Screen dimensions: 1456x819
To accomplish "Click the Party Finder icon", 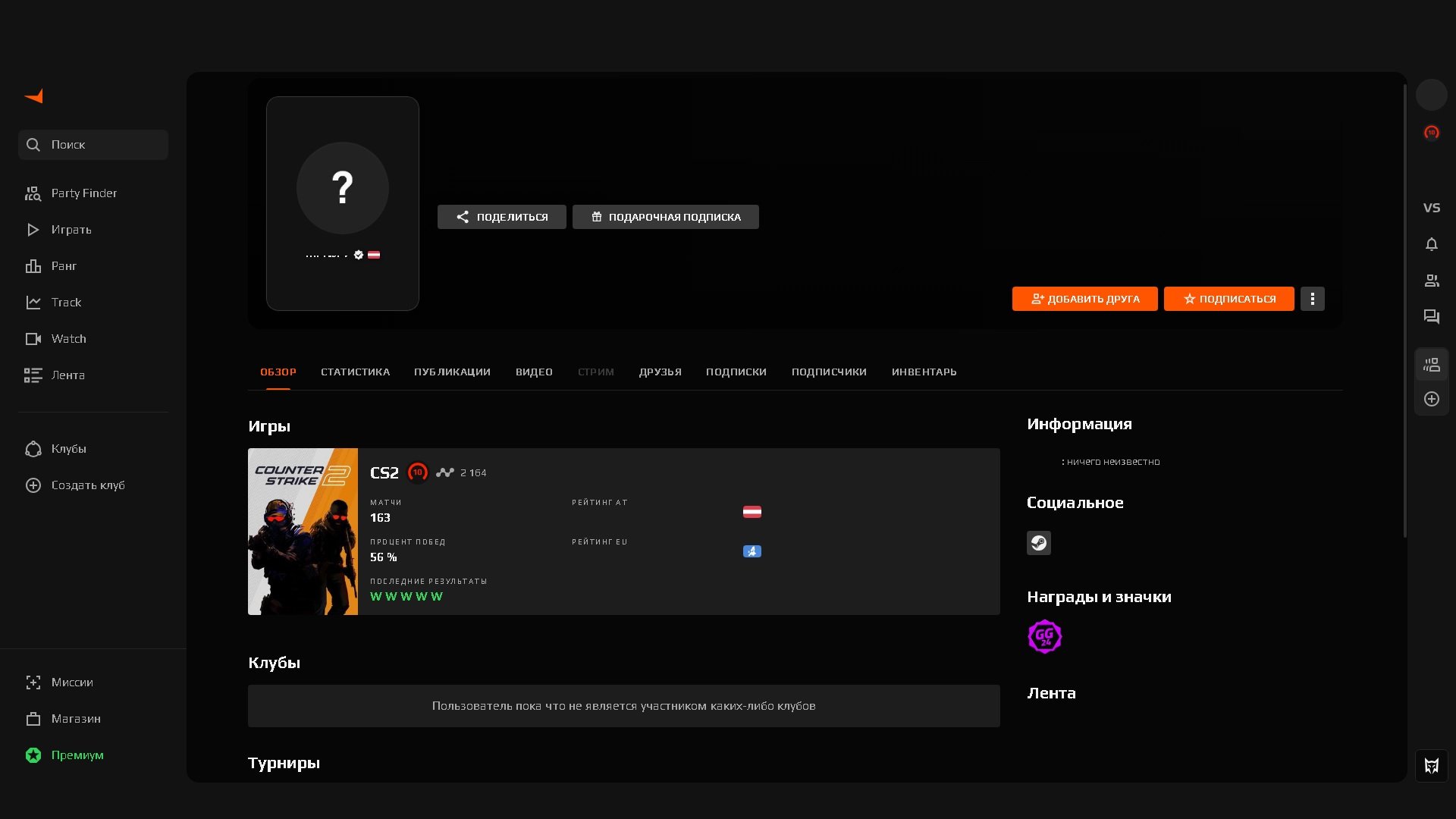I will tap(33, 193).
